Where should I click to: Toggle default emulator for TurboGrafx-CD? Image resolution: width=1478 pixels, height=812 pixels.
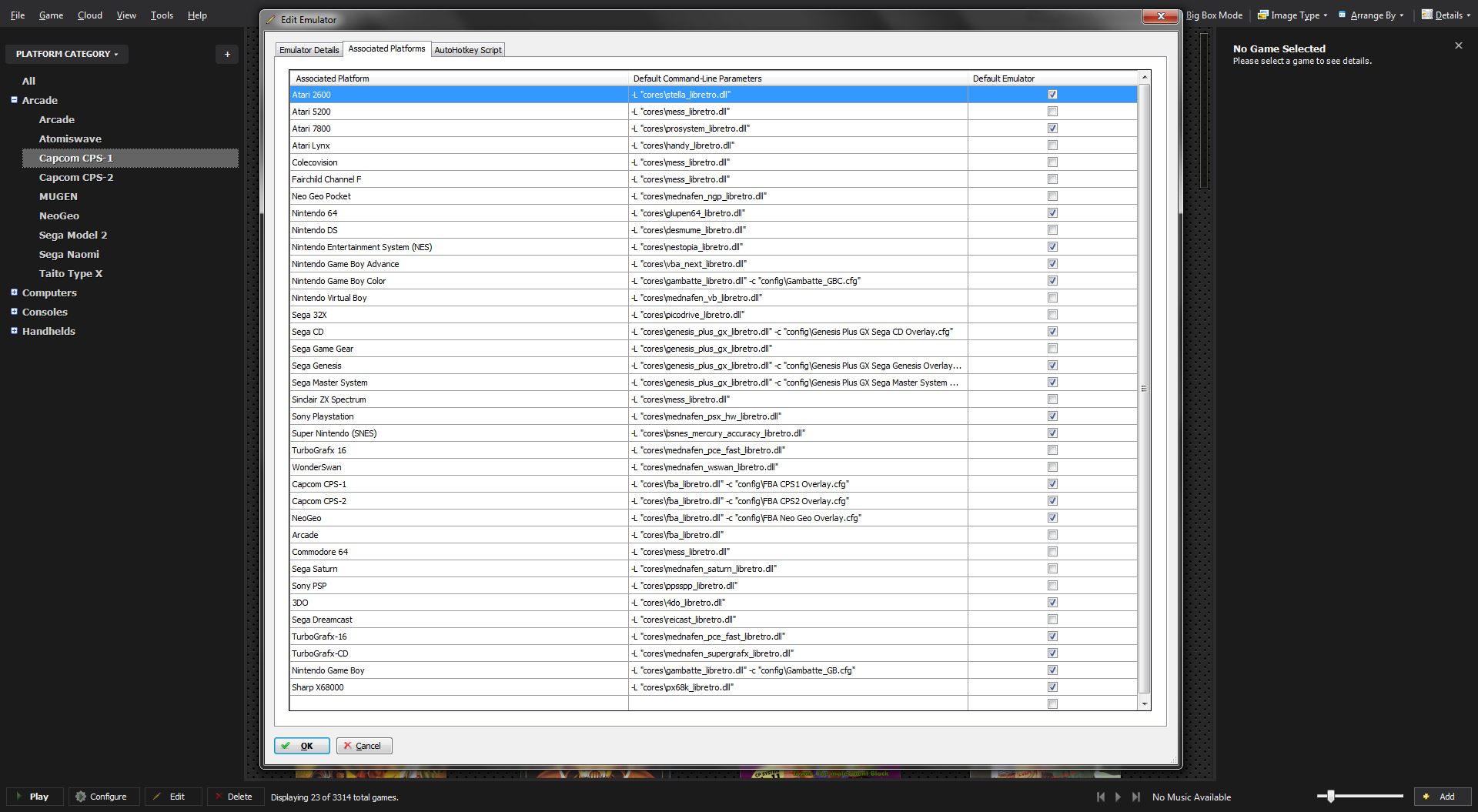point(1052,653)
